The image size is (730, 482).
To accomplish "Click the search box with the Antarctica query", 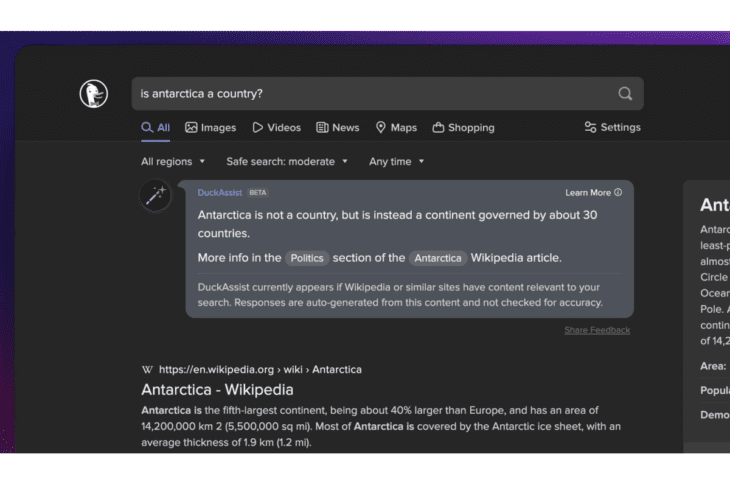I will pyautogui.click(x=387, y=94).
